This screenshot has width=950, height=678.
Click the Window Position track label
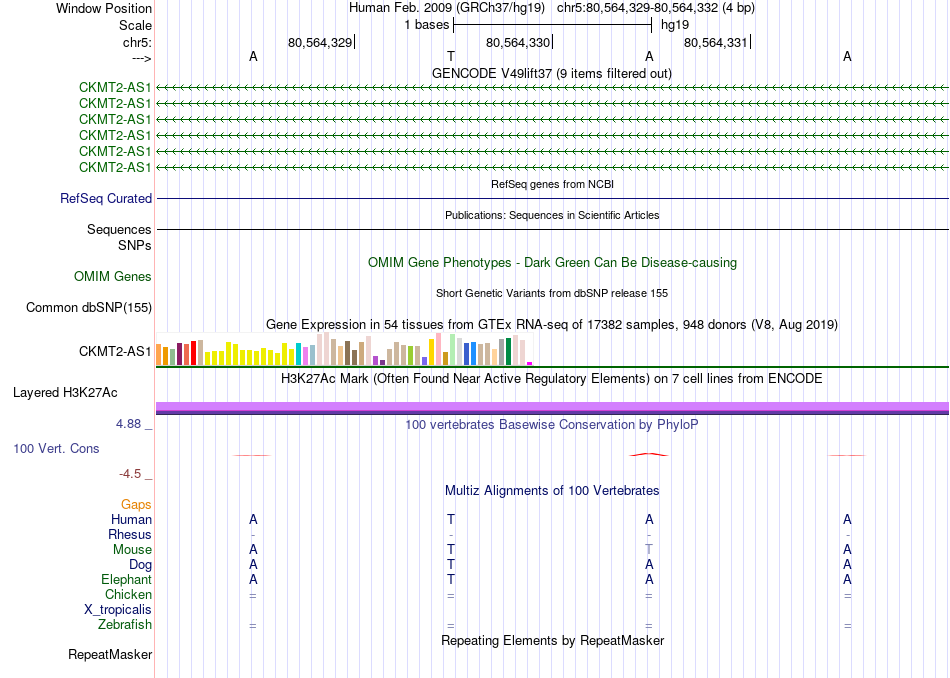coord(104,8)
